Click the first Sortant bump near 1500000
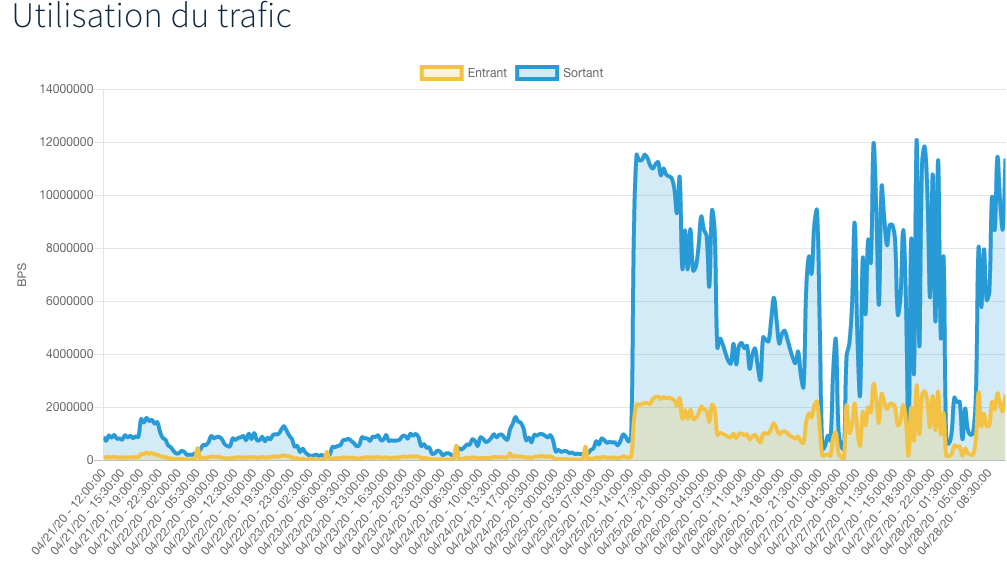Image resolution: width=1007 pixels, height=566 pixels. pyautogui.click(x=146, y=419)
